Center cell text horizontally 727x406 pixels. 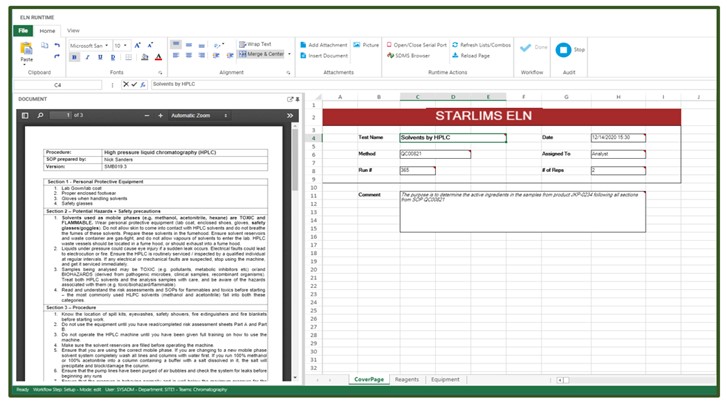pyautogui.click(x=189, y=55)
